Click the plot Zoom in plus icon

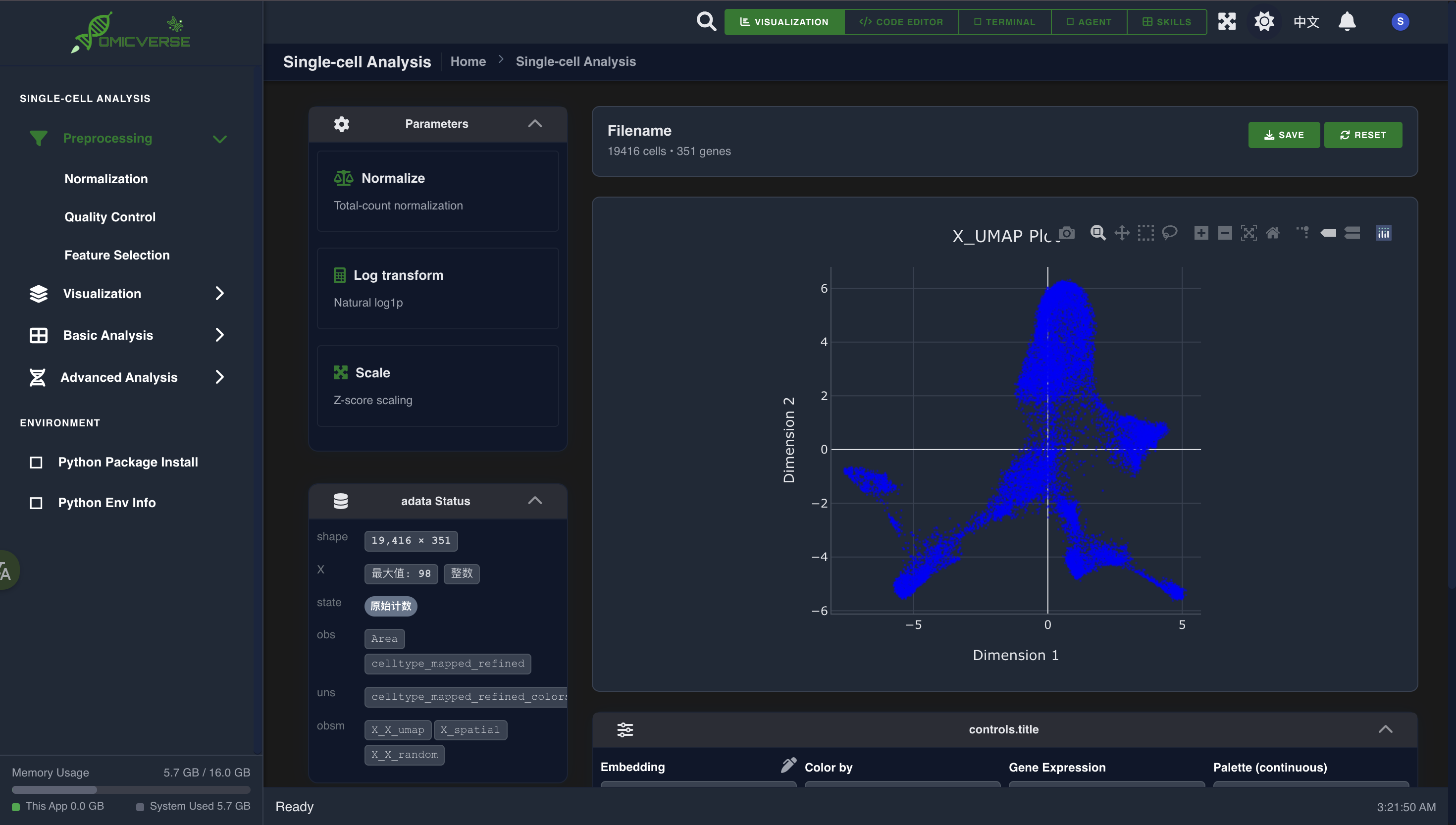pos(1201,233)
